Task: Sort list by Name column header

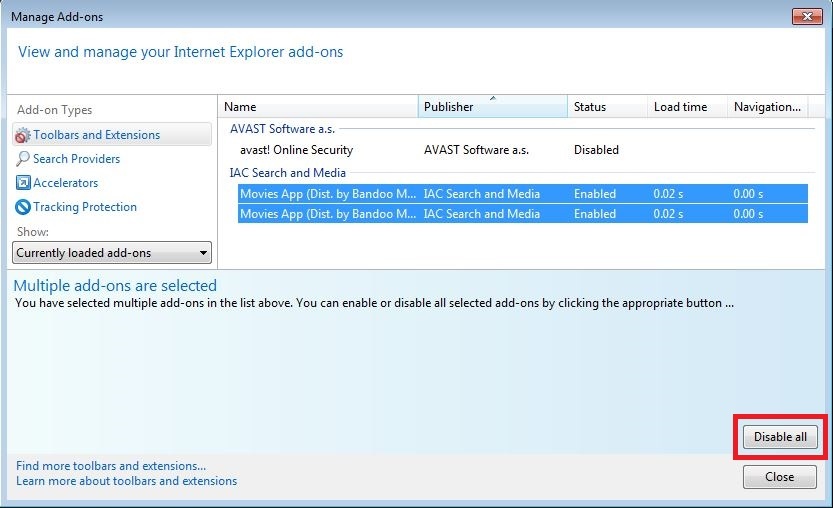Action: coord(318,107)
